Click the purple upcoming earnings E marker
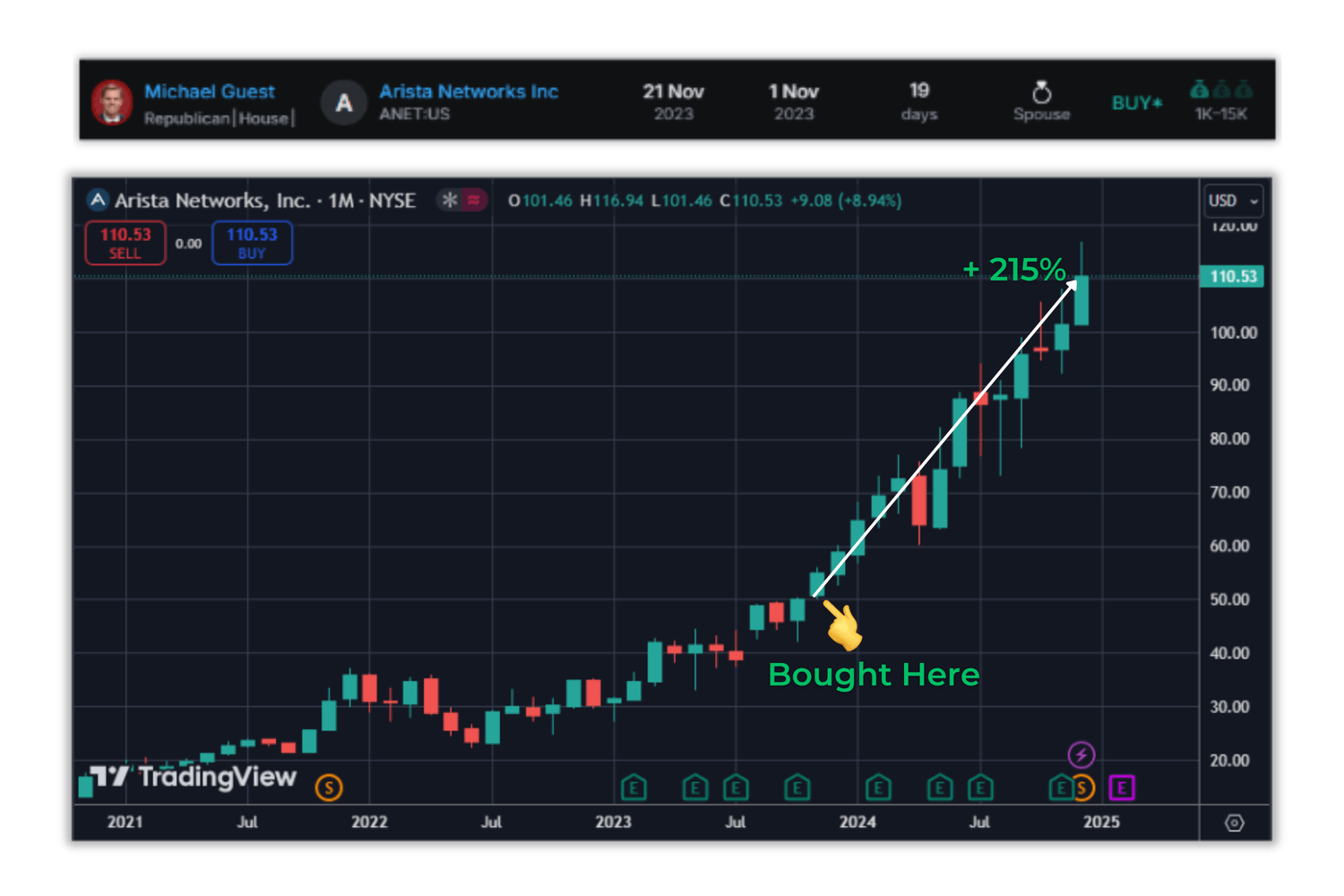The width and height of the screenshot is (1344, 896). pyautogui.click(x=1122, y=788)
